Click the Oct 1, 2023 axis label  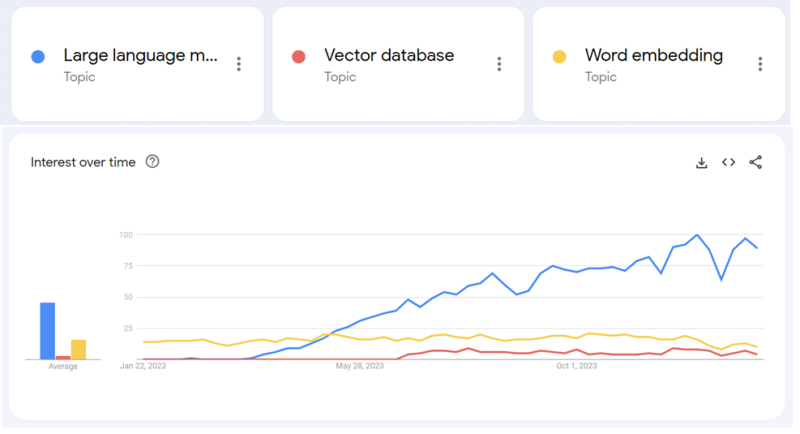coord(577,366)
